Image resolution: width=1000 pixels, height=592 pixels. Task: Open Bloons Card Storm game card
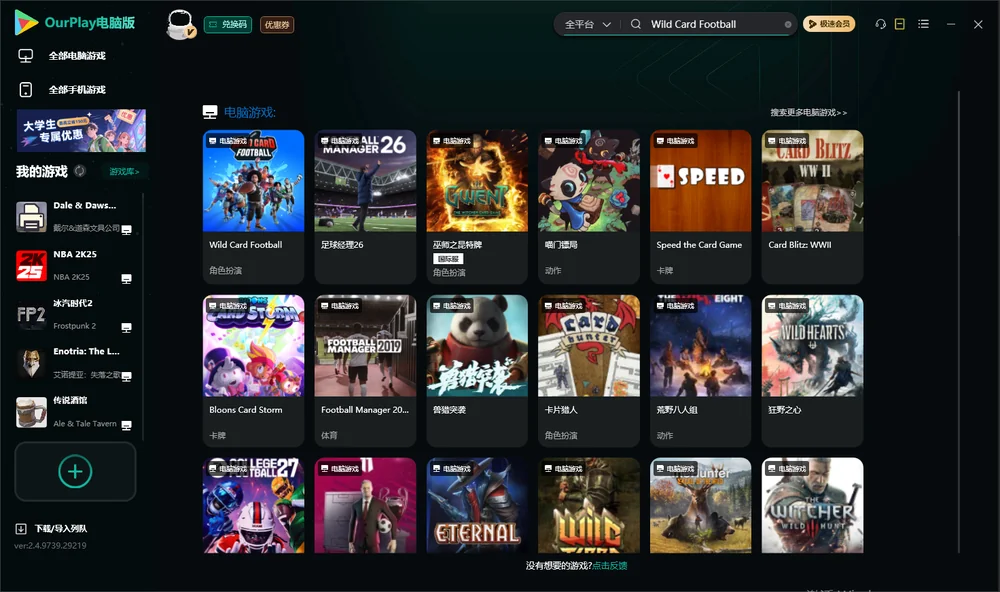coord(253,371)
